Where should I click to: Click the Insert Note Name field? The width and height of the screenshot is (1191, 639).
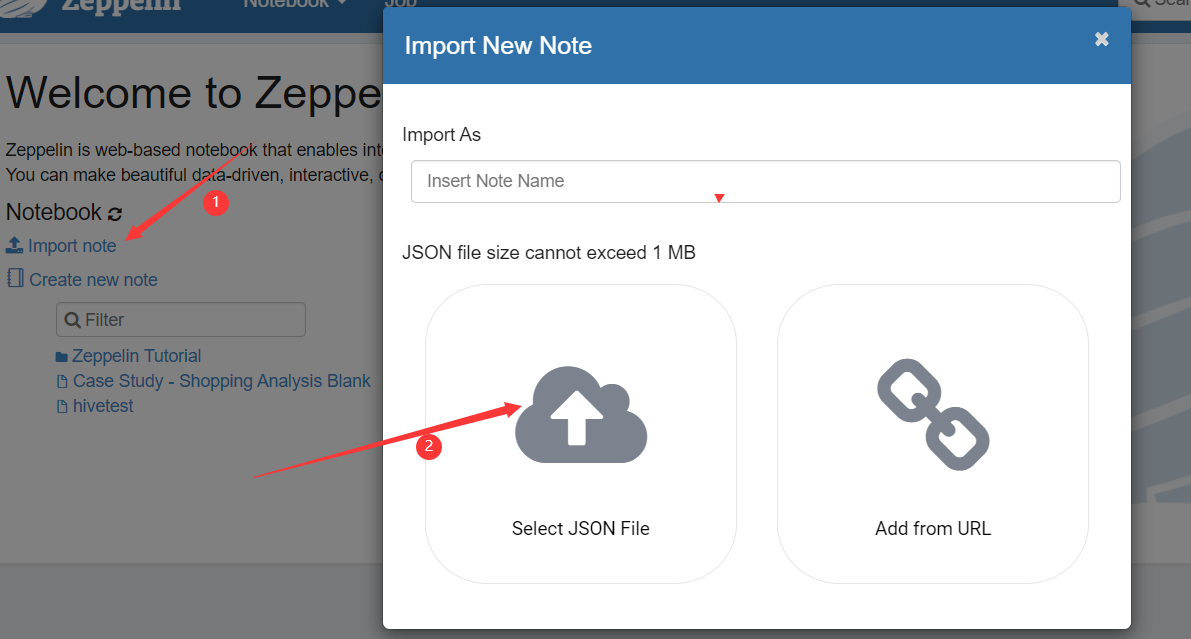click(x=766, y=181)
